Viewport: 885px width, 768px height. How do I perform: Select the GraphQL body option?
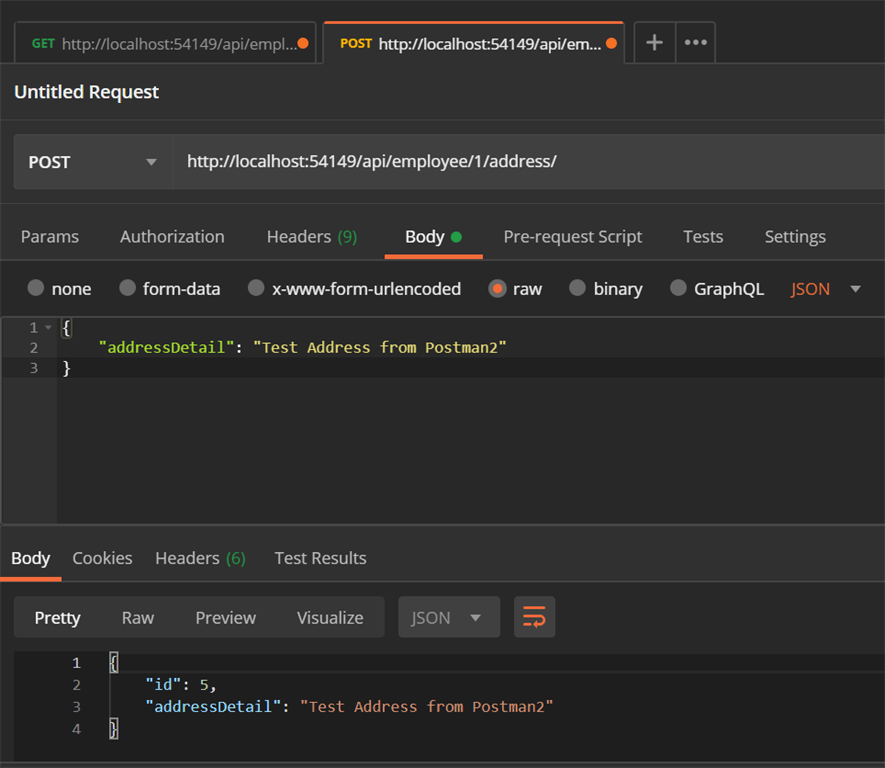click(678, 288)
